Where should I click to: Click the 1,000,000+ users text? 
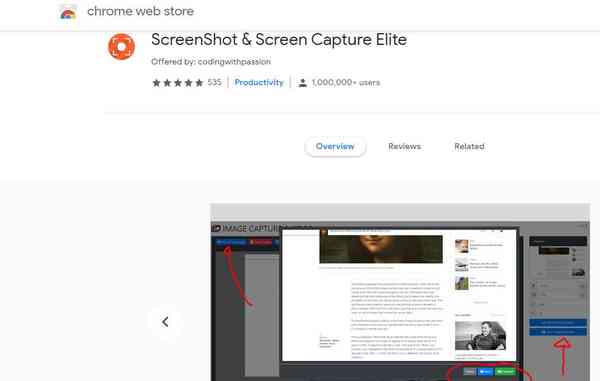click(x=346, y=83)
